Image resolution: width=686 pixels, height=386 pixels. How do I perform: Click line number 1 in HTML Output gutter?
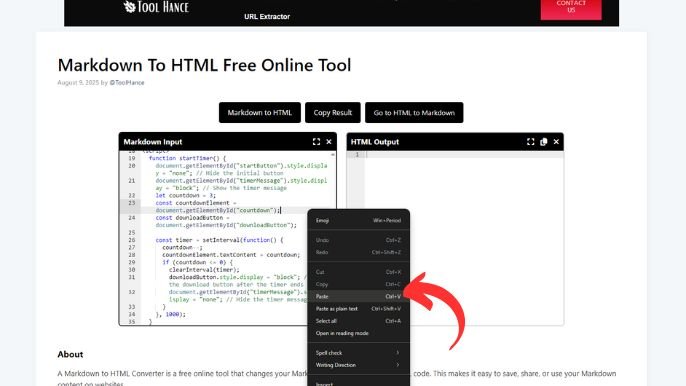pyautogui.click(x=357, y=154)
